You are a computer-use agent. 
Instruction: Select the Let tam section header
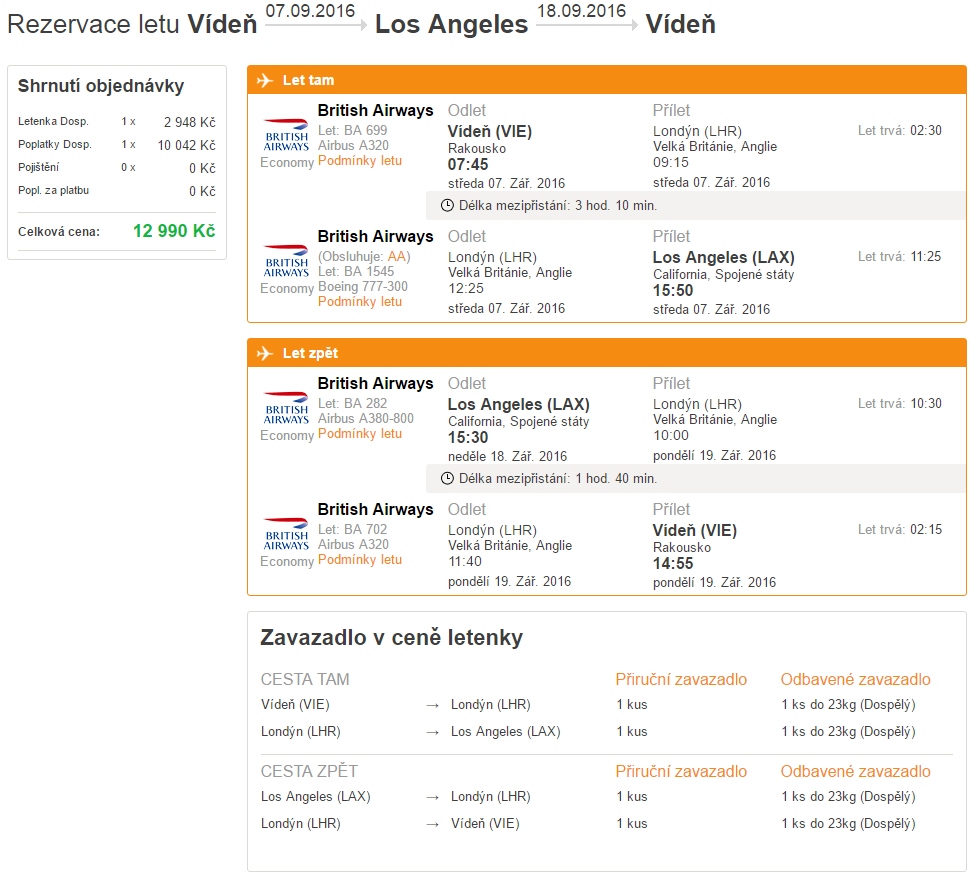[606, 80]
